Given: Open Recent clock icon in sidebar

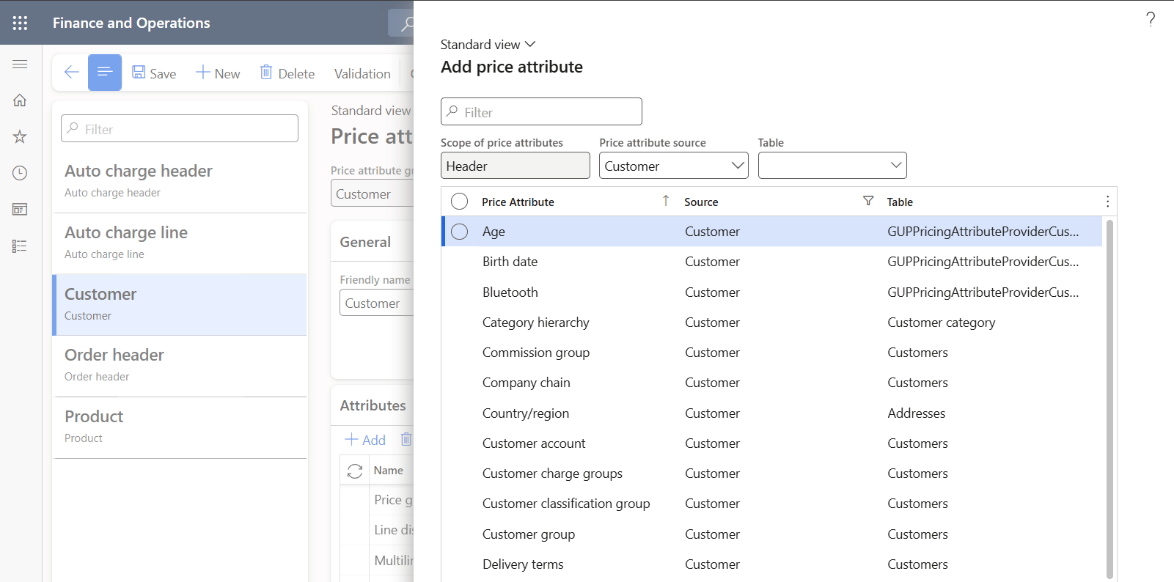Looking at the screenshot, I should click(x=20, y=173).
